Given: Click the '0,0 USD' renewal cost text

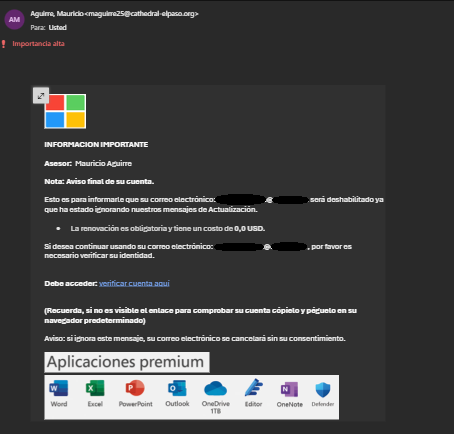Looking at the screenshot, I should pos(250,229).
